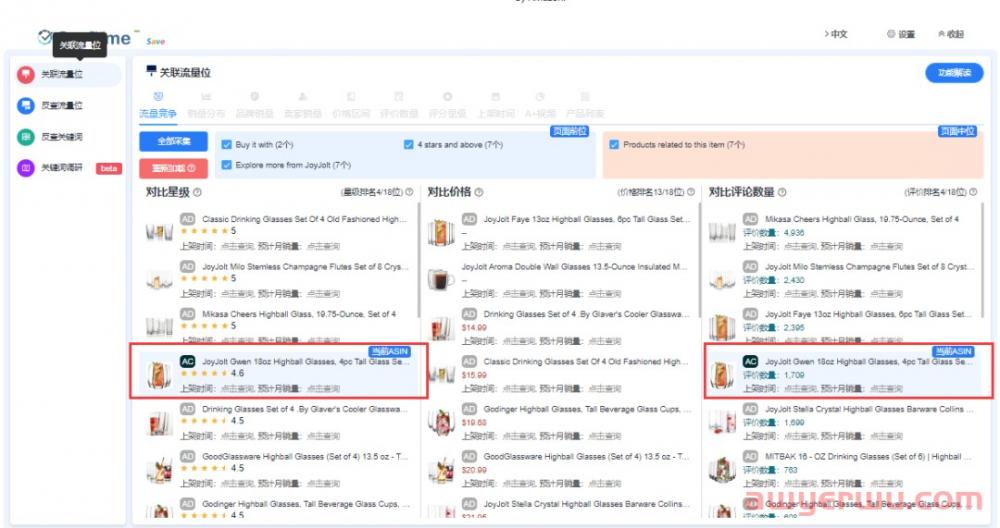Click the thumbnail of JoyJolt Aroma Double Wall Glasses in 对比价格
1000x528 pixels.
point(441,279)
